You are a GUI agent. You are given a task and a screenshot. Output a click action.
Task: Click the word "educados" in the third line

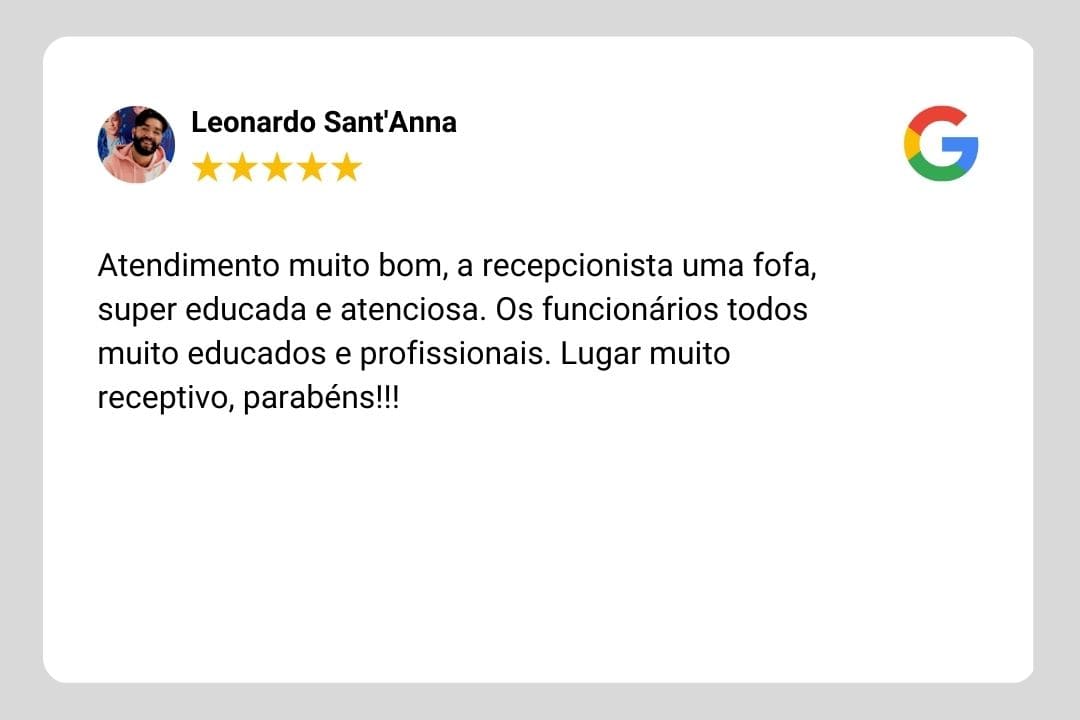[257, 354]
